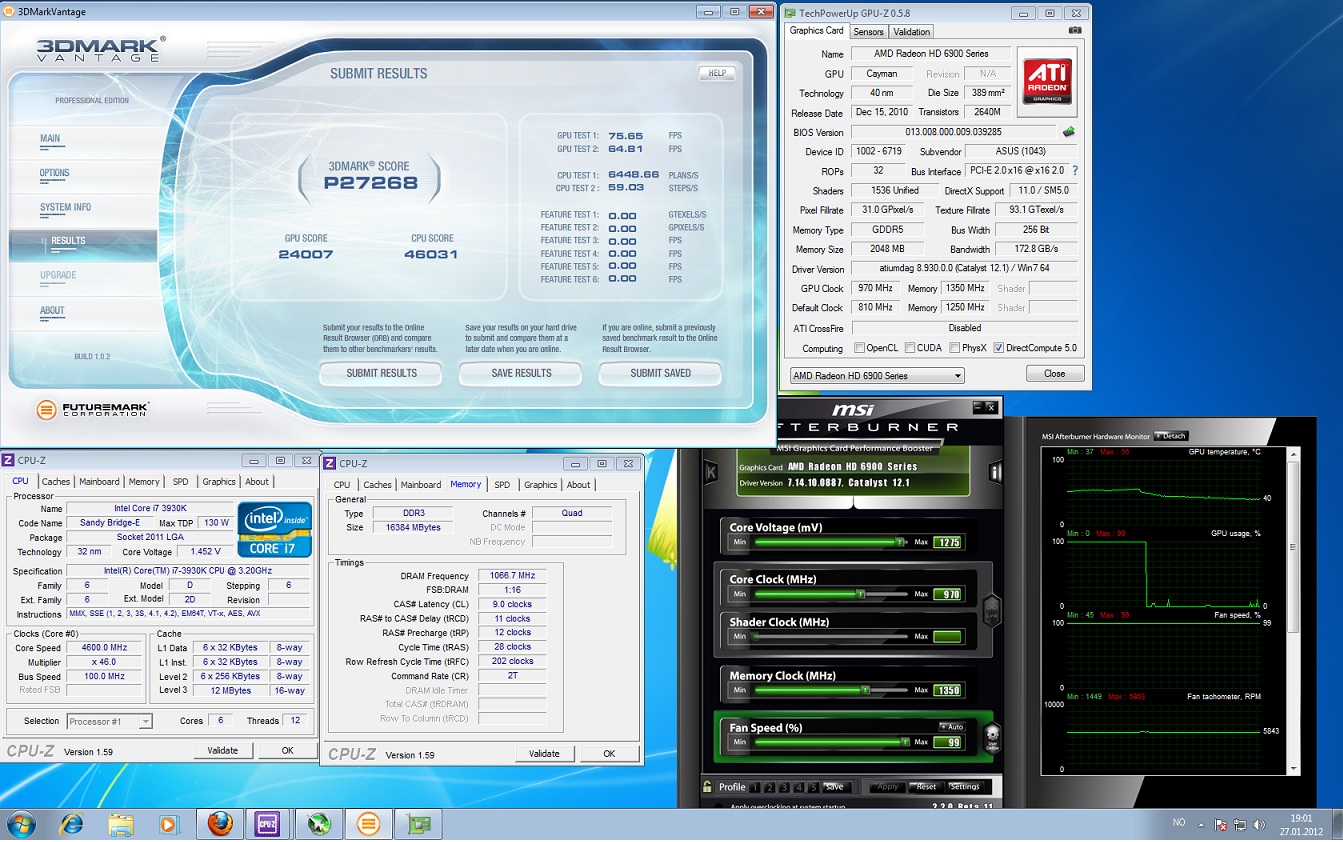Uncheck the DirectCompute 5.0 checkbox

[x=998, y=348]
